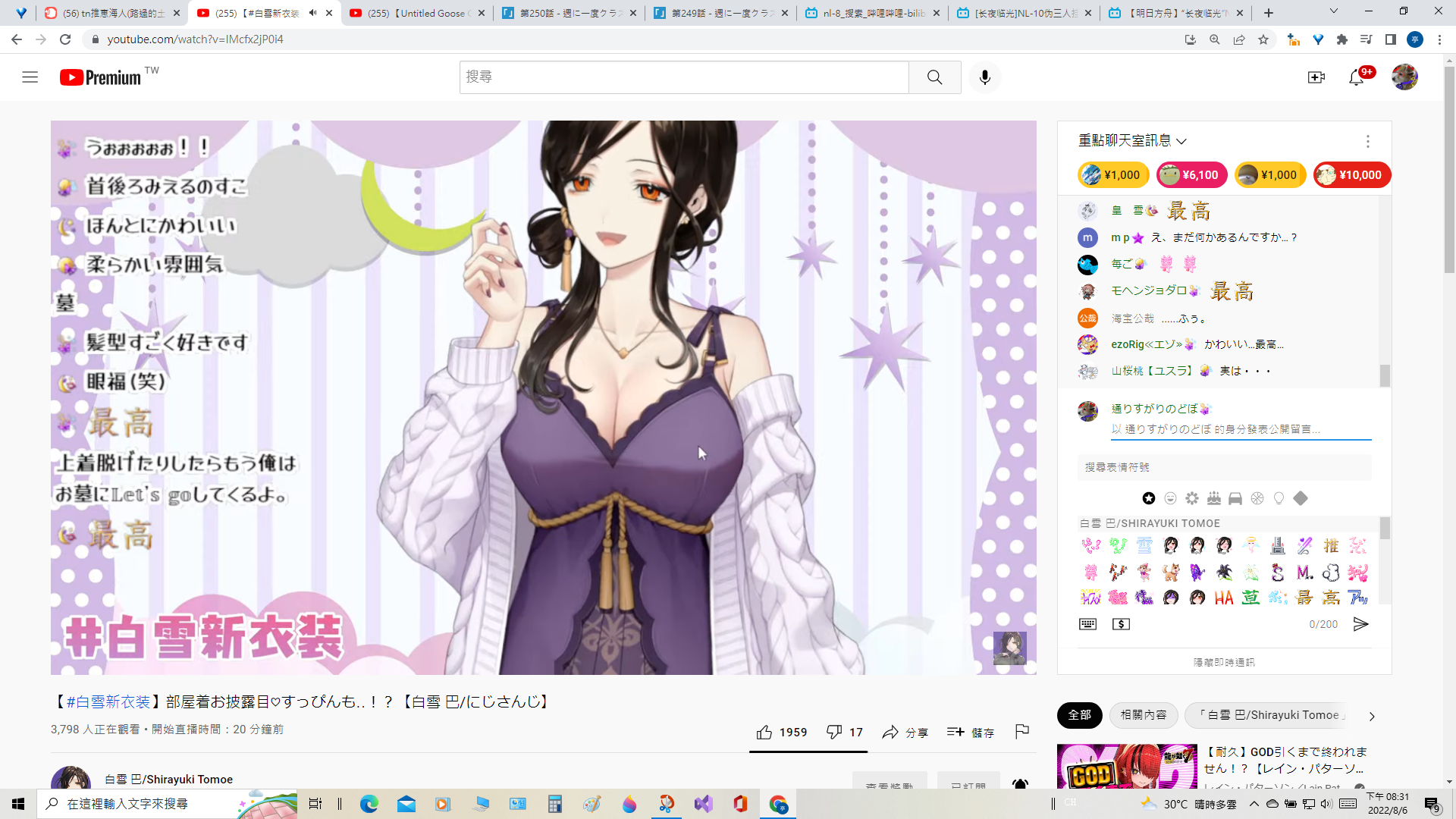The height and width of the screenshot is (819, 1456).
Task: Switch to Untitled Goose tab
Action: click(416, 13)
